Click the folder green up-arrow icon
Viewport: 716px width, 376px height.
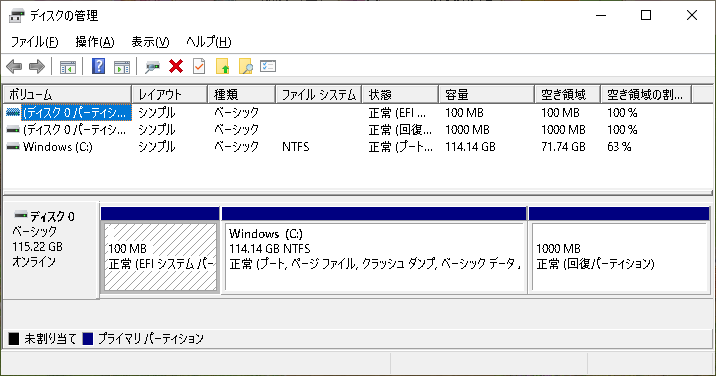[x=222, y=67]
